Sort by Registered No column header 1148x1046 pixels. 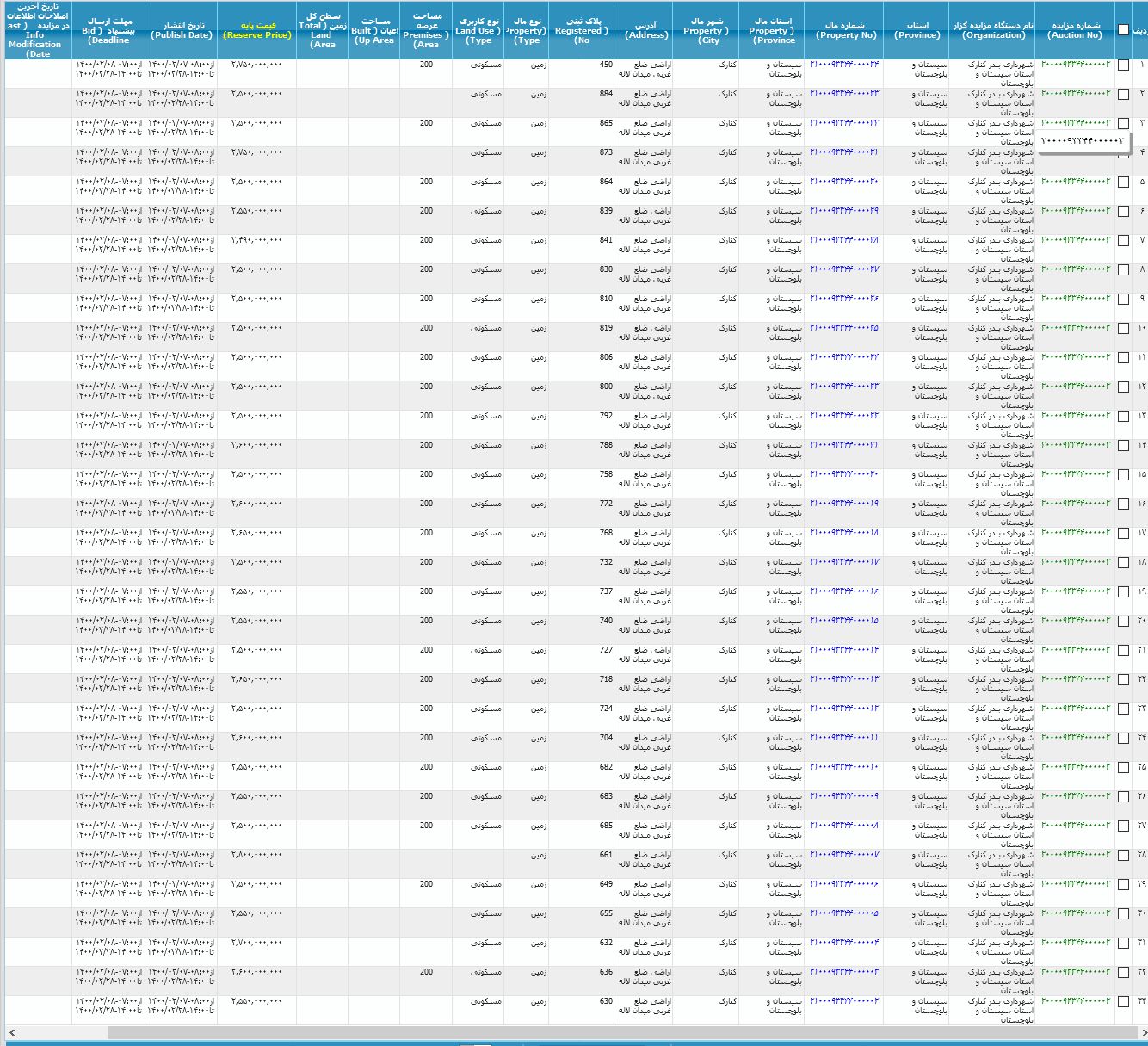pyautogui.click(x=581, y=30)
